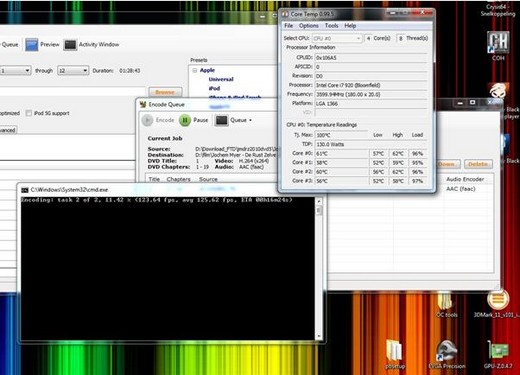This screenshot has height=375, width=520.
Task: Open the EVGA Precision desktop shortcut
Action: (447, 355)
